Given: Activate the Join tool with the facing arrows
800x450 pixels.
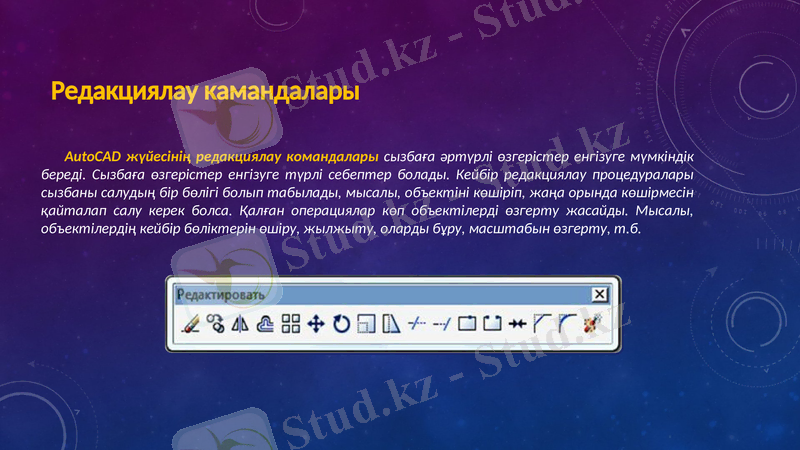Looking at the screenshot, I should coord(517,323).
